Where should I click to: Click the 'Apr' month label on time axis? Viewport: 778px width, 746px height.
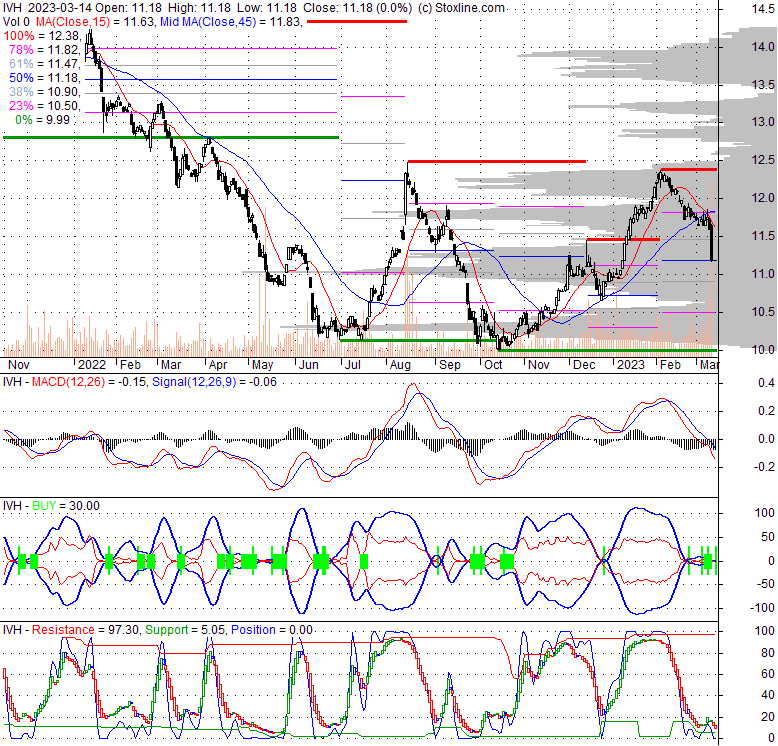[x=217, y=365]
